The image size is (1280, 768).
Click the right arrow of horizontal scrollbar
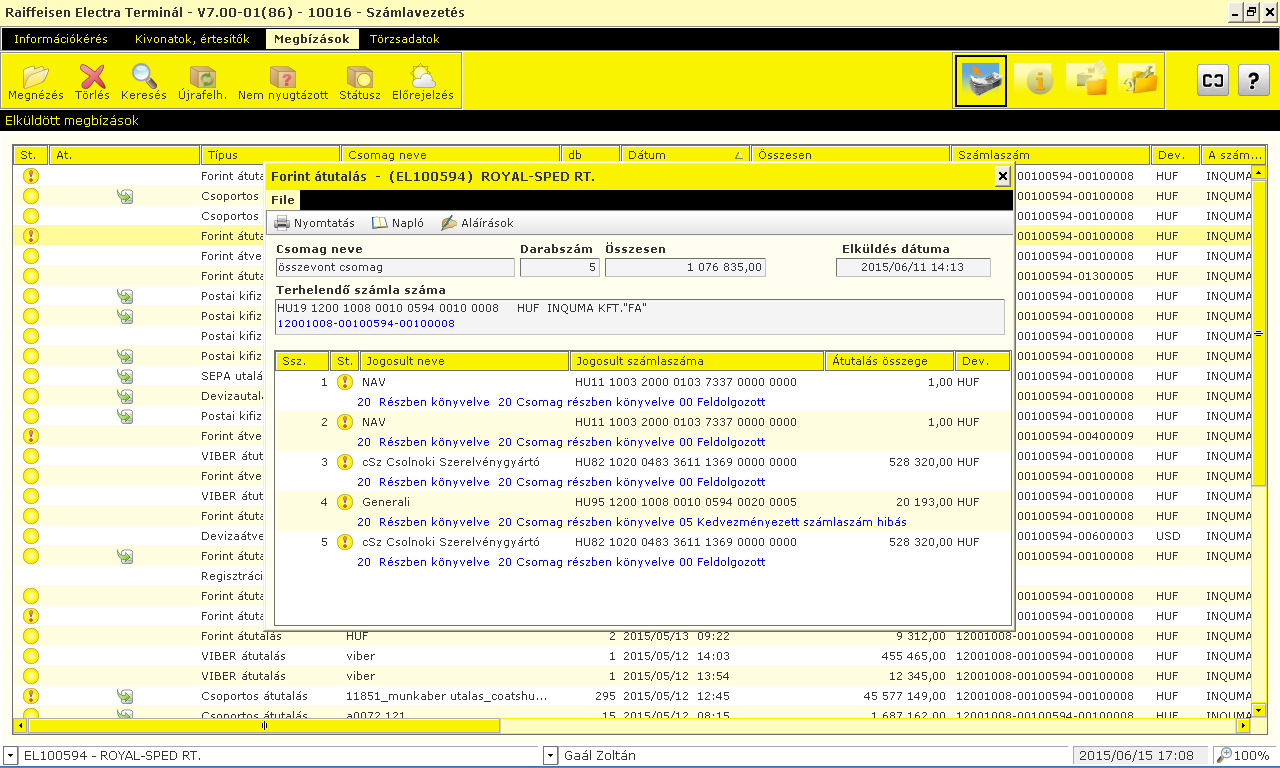(x=1244, y=726)
